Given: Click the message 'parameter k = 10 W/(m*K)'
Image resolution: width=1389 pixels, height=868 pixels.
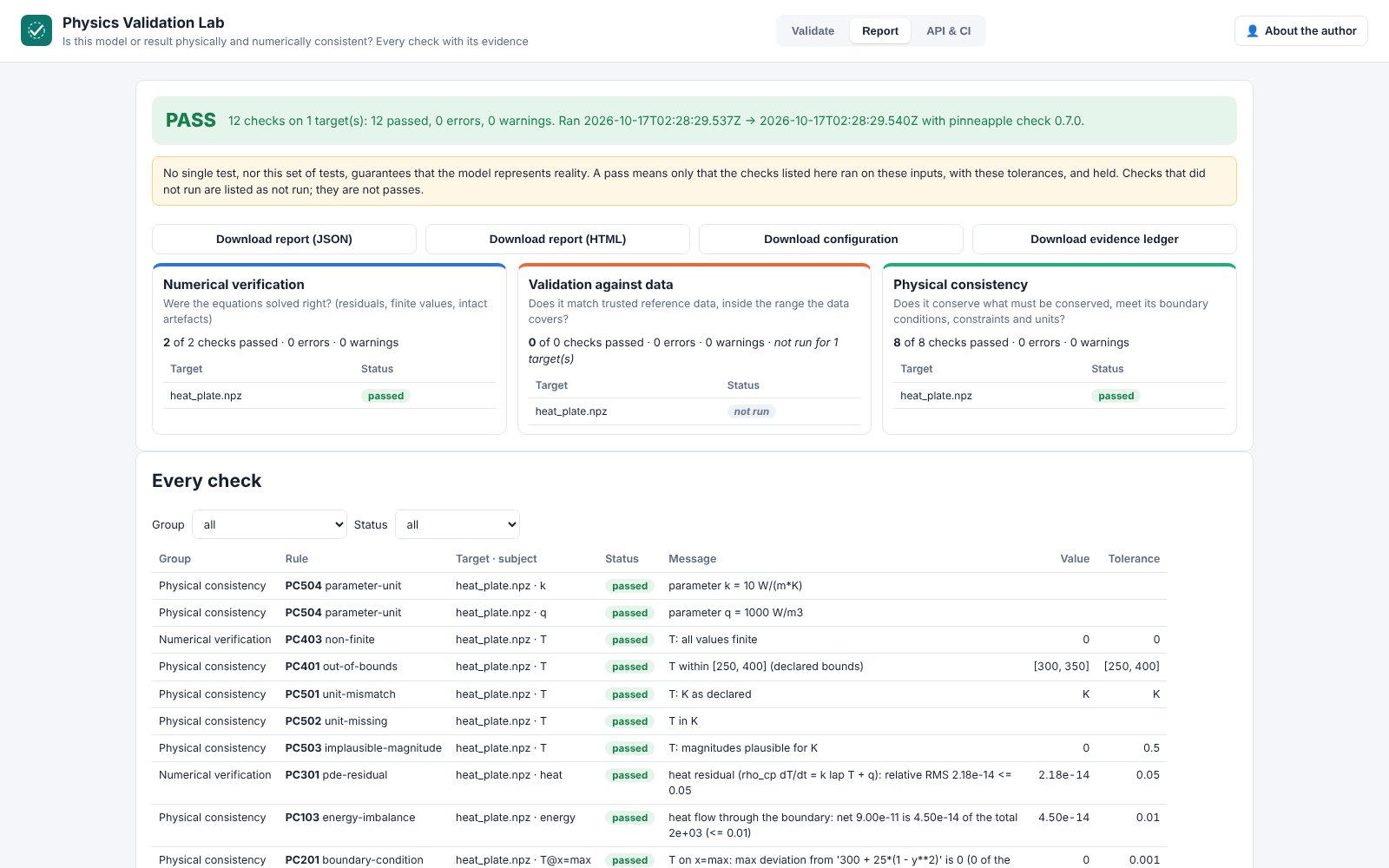Looking at the screenshot, I should pyautogui.click(x=735, y=586).
